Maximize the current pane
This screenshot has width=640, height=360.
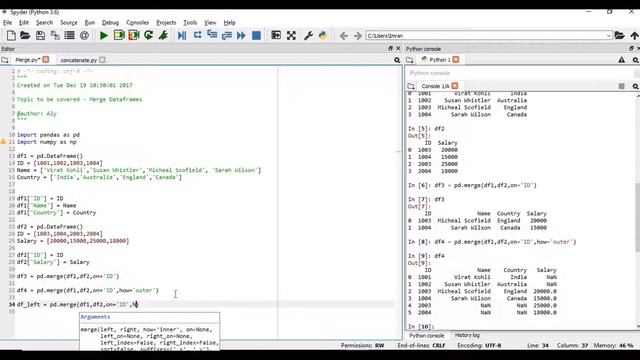tap(276, 36)
